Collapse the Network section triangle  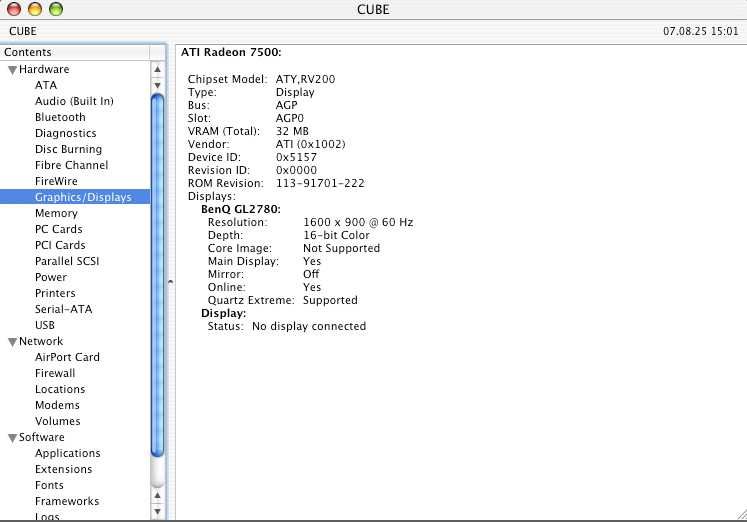13,342
